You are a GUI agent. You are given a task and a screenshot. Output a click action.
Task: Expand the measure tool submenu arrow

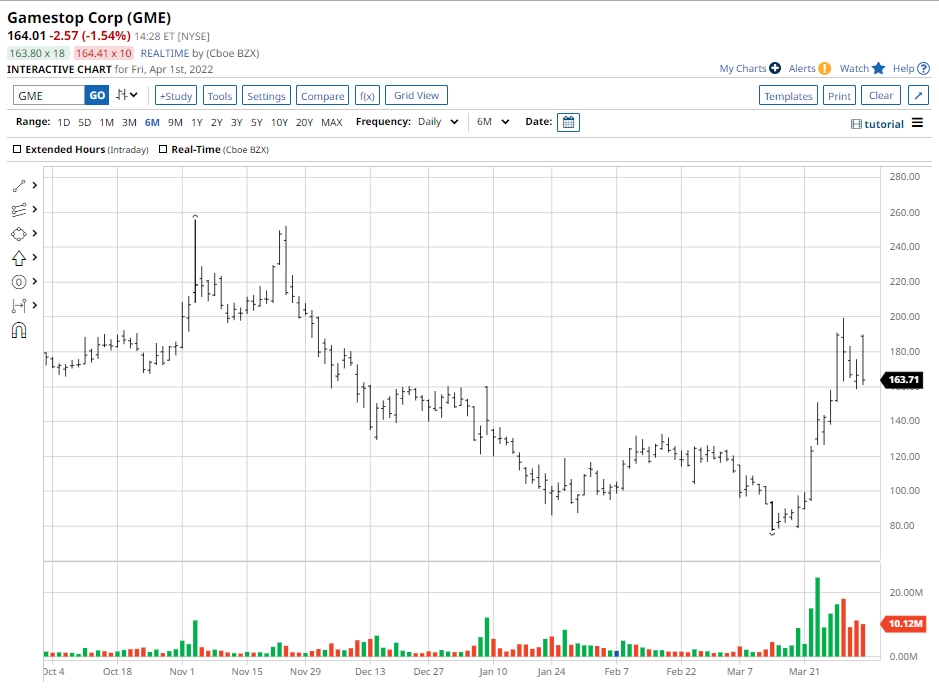(x=35, y=305)
